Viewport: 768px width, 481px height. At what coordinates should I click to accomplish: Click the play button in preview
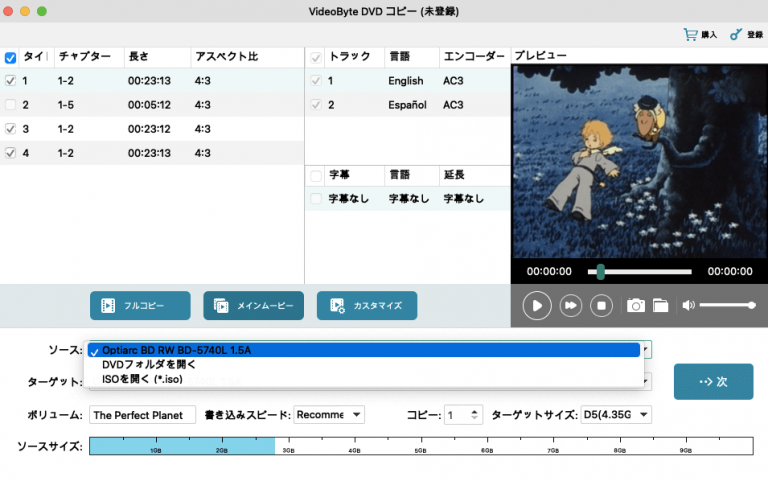[x=537, y=305]
